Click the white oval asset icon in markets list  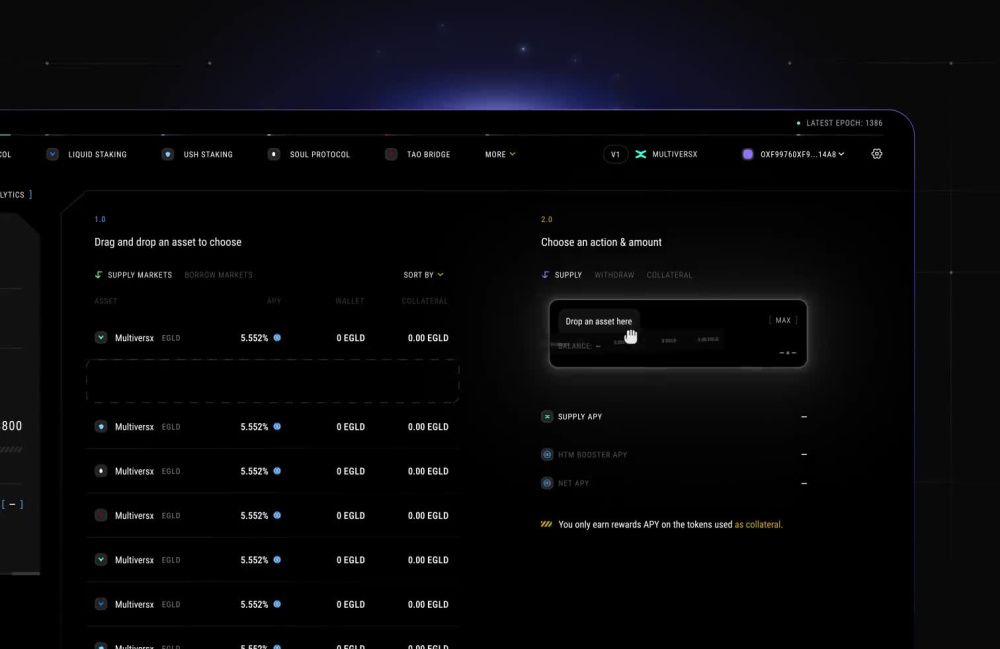tap(101, 471)
